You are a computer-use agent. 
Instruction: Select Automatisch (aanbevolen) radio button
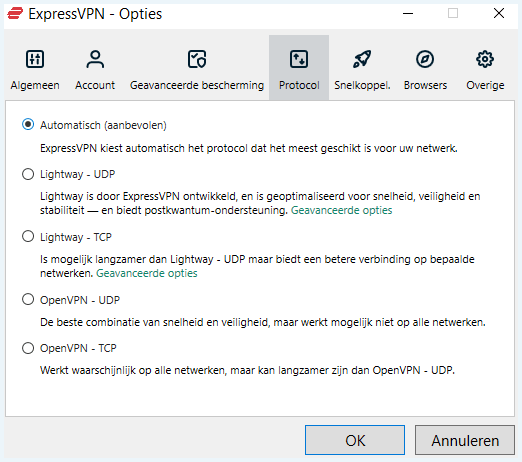coord(28,125)
